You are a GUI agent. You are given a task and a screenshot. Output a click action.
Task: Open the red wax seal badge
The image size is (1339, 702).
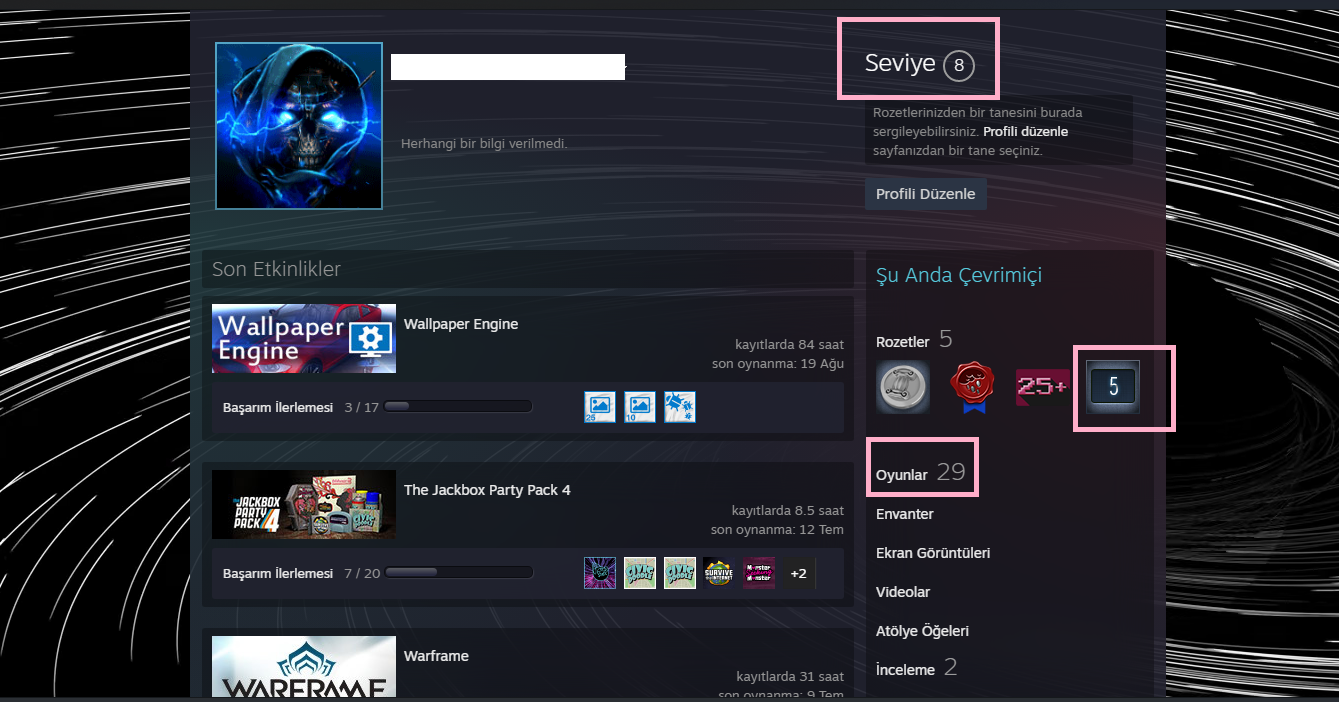(970, 387)
